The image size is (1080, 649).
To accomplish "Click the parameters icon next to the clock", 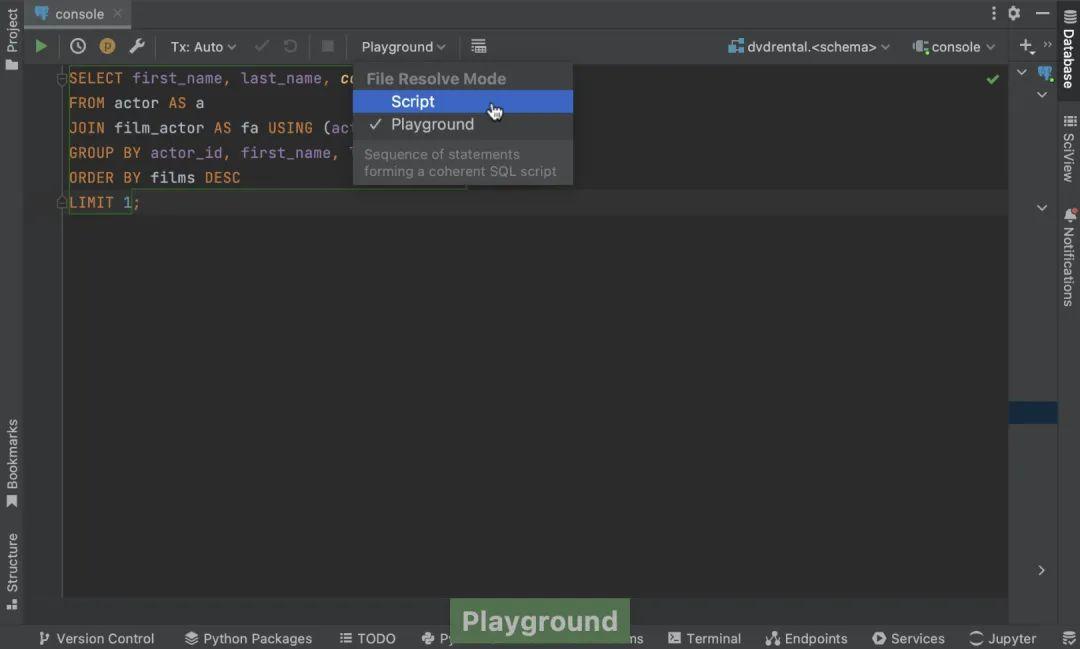I will click(107, 46).
